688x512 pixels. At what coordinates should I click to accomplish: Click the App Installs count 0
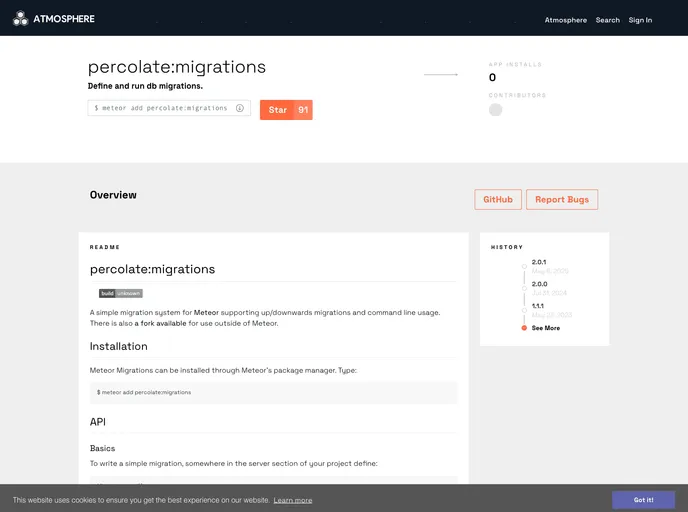click(x=492, y=78)
